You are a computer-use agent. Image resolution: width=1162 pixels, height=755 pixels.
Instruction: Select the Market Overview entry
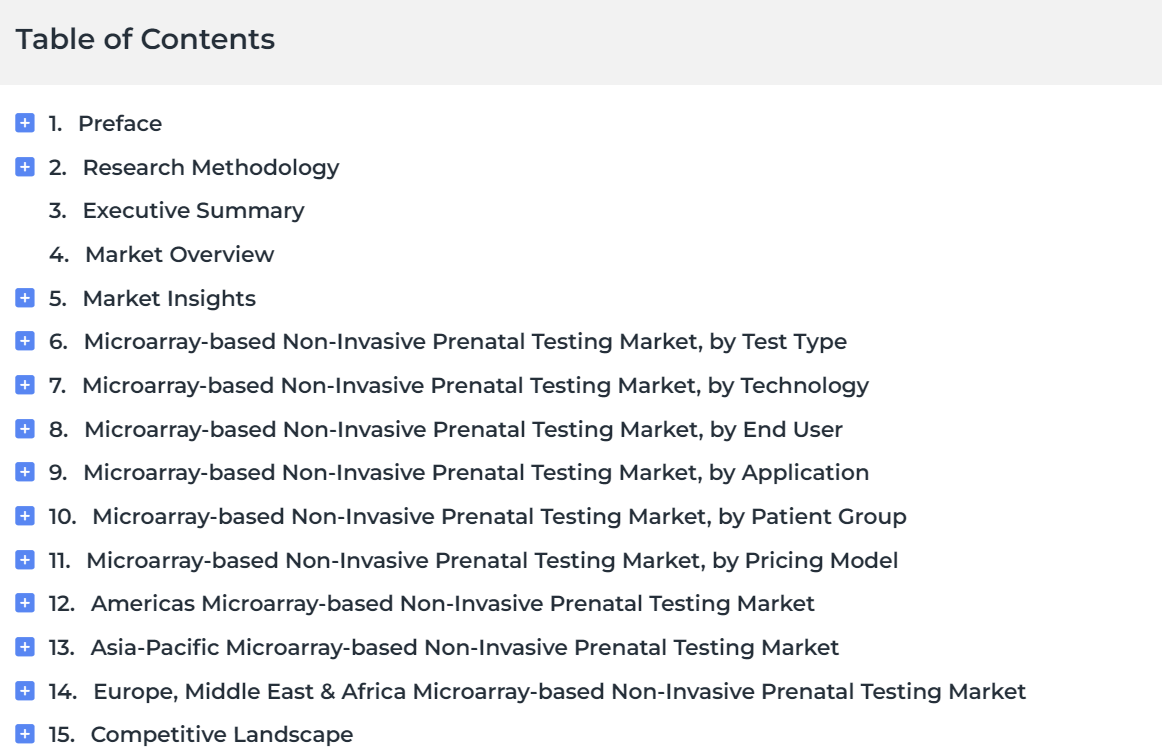[179, 255]
